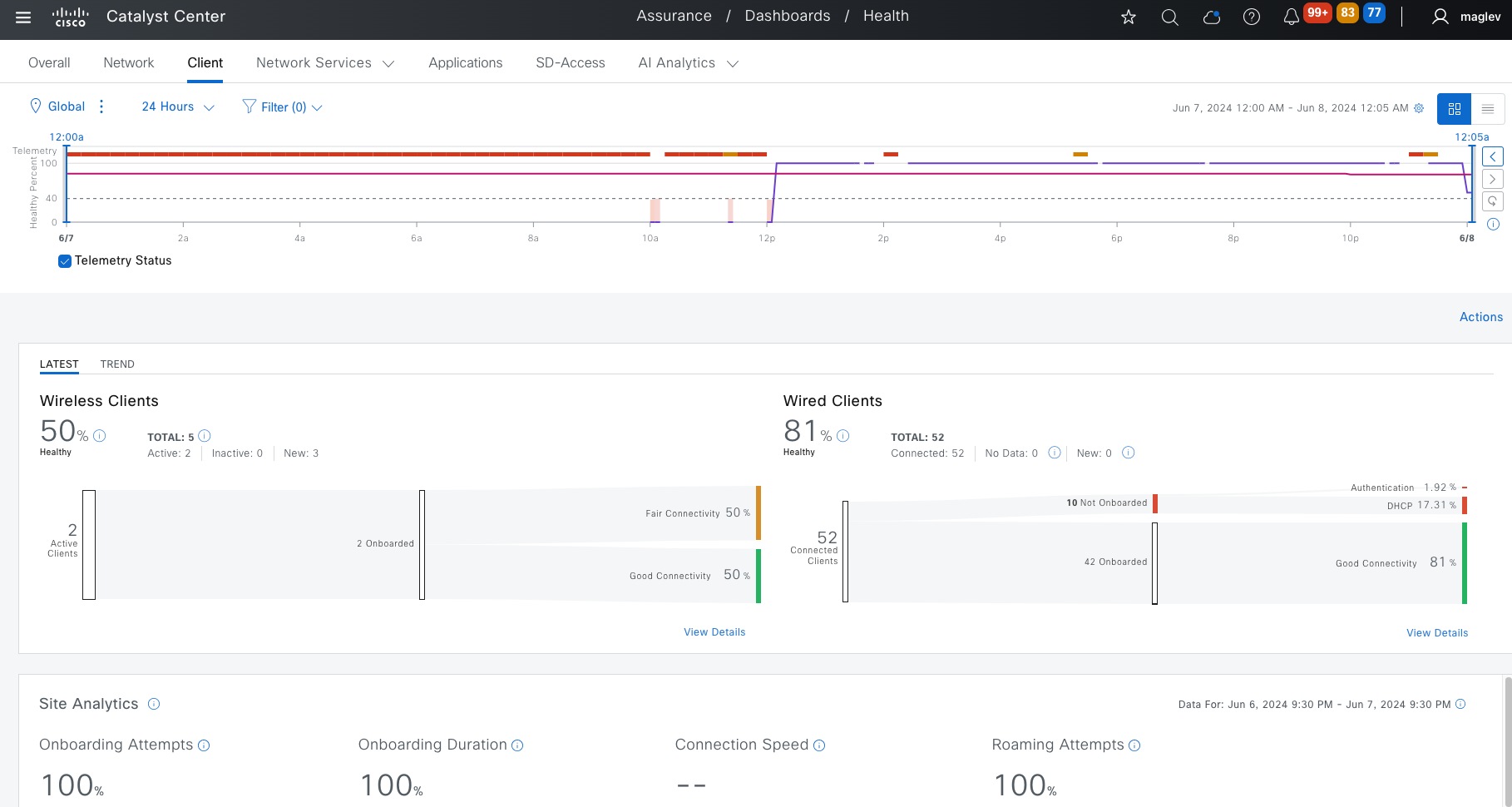Viewport: 1512px width, 807px height.
Task: Open the Filter (0) dropdown
Action: 283,107
